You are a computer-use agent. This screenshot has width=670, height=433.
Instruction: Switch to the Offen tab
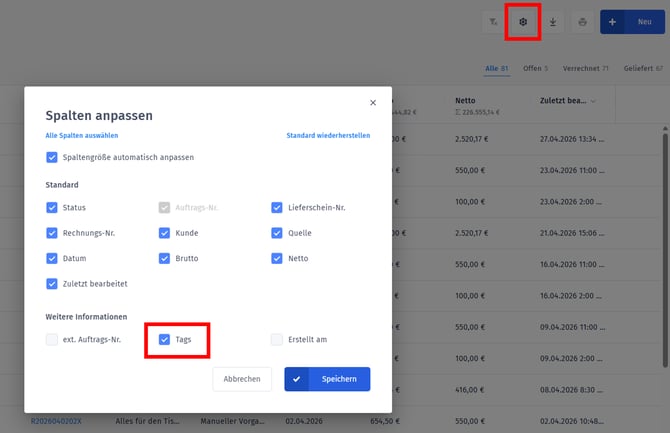tap(535, 68)
